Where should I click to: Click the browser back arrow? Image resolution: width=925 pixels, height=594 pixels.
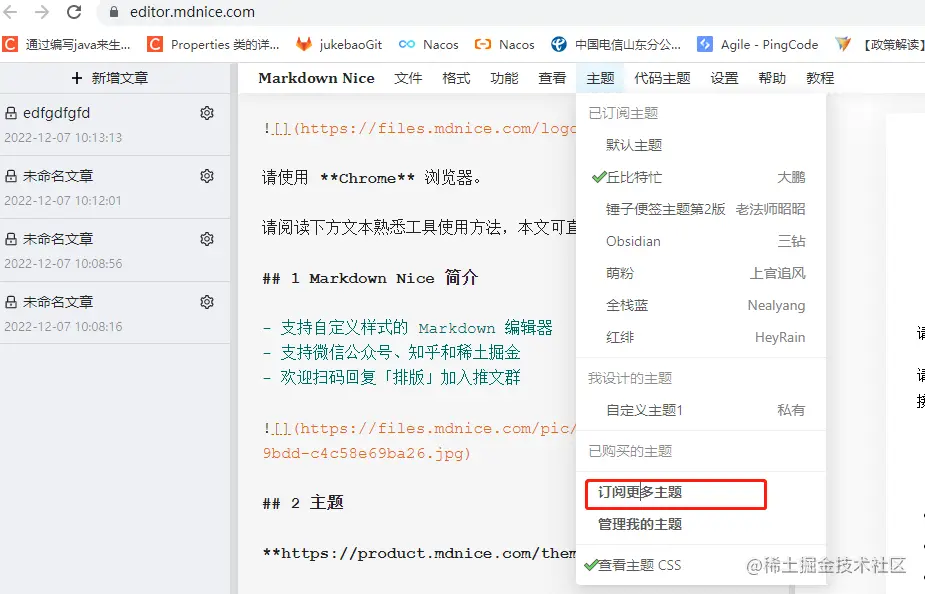(x=11, y=12)
